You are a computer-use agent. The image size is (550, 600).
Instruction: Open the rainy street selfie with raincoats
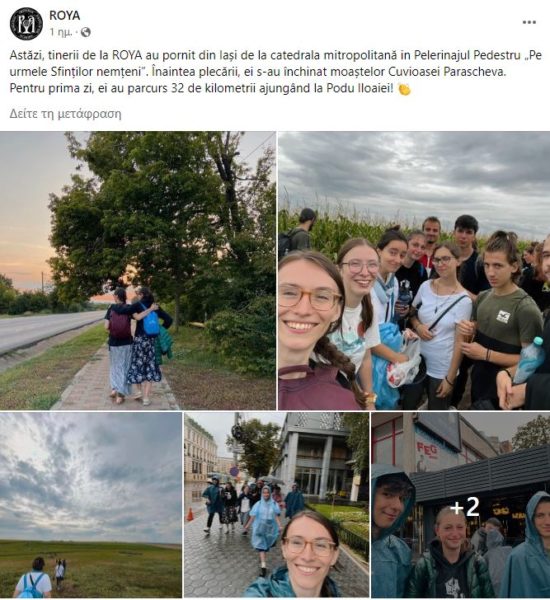(276, 505)
